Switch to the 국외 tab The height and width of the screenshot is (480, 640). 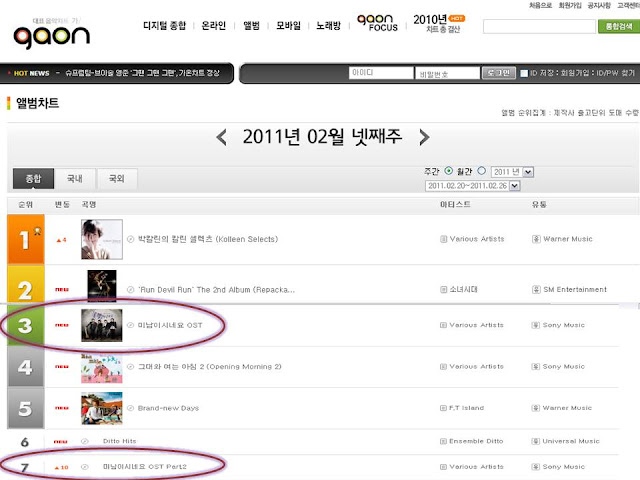pyautogui.click(x=117, y=178)
